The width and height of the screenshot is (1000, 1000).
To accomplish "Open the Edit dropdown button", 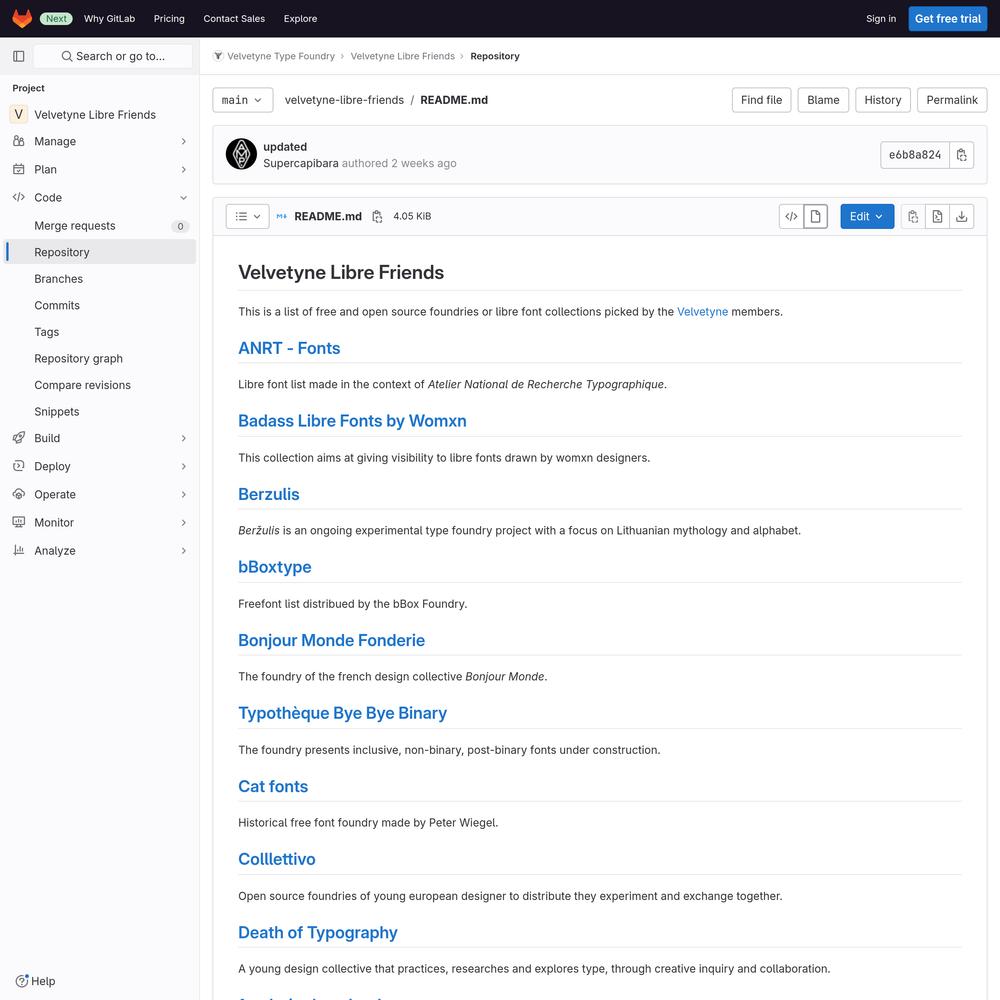I will coord(867,217).
